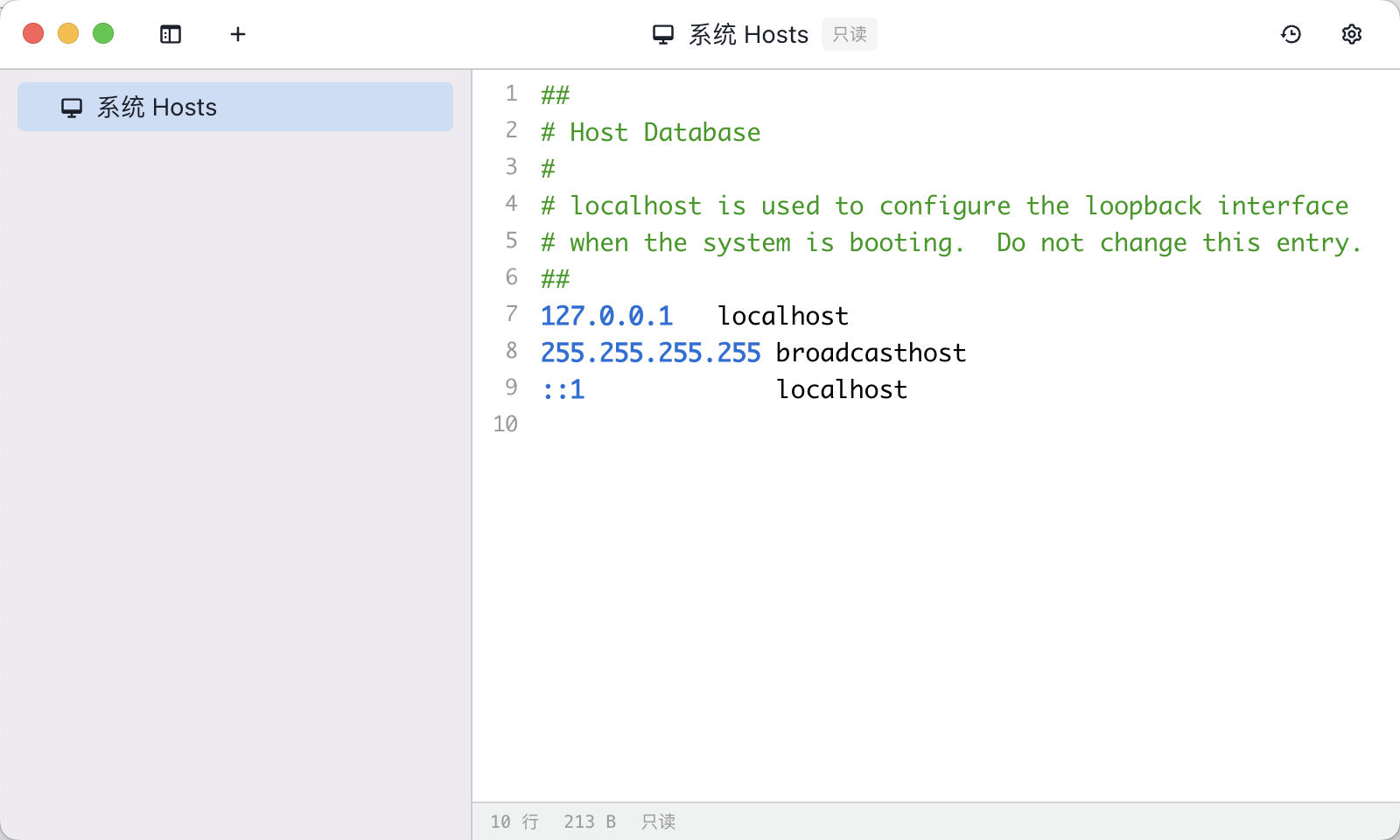Click hostname broadcasthost

871,353
